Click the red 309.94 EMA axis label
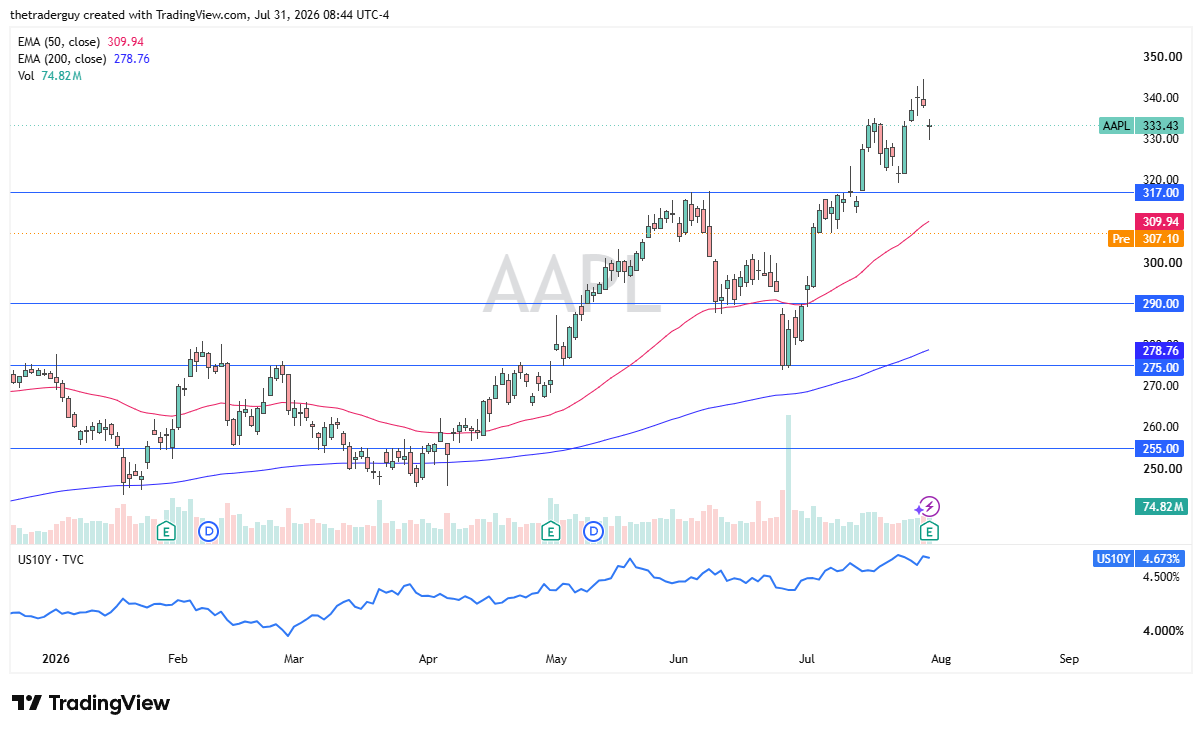This screenshot has height=733, width=1202. pyautogui.click(x=1161, y=221)
